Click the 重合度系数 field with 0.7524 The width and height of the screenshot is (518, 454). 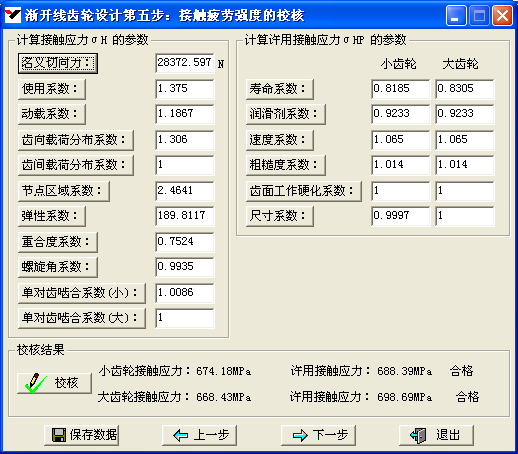185,242
